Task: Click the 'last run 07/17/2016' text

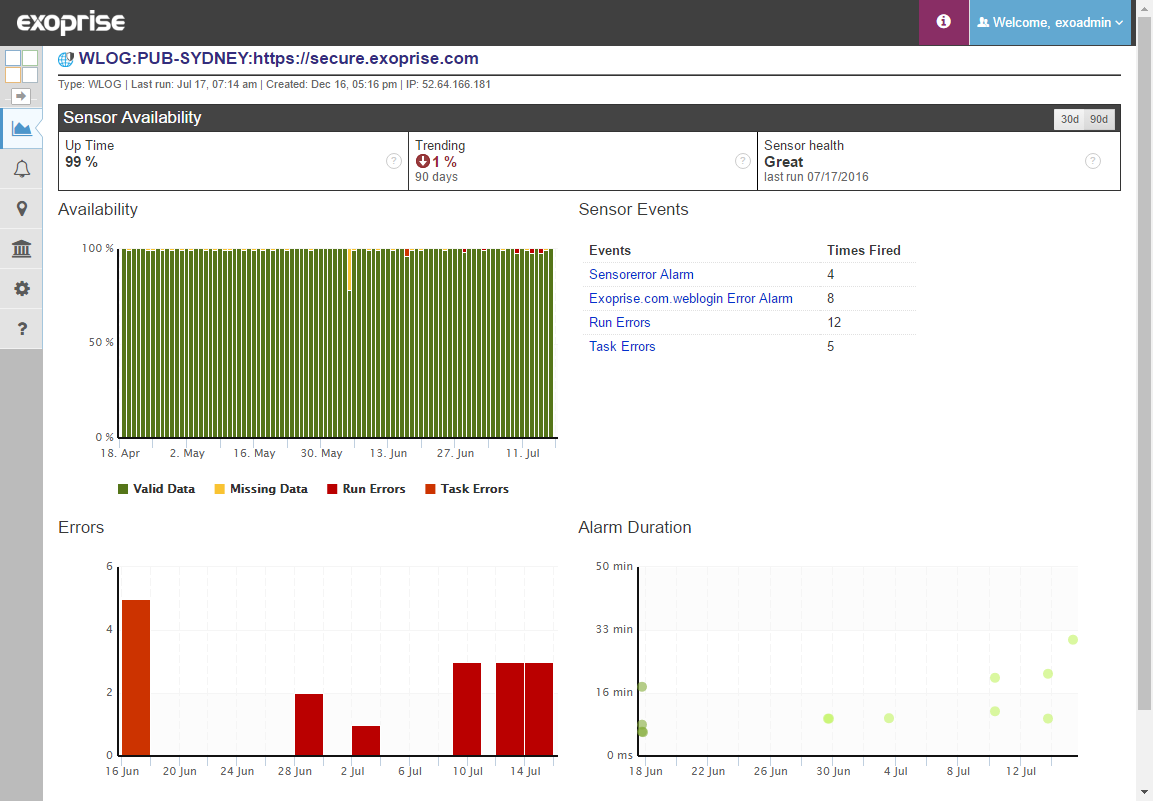Action: [816, 177]
